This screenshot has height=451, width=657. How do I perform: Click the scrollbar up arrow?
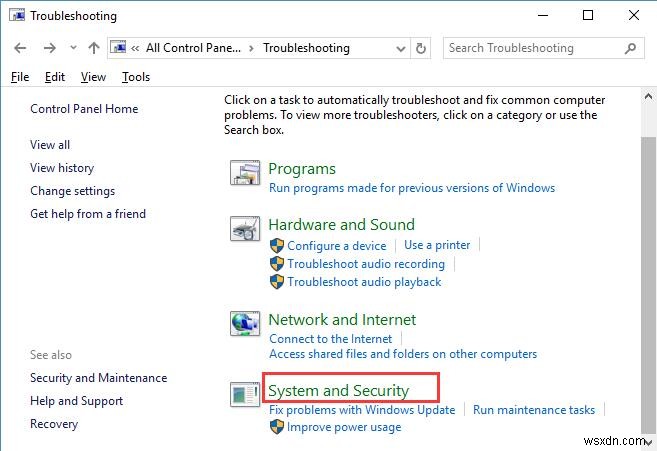pyautogui.click(x=649, y=97)
